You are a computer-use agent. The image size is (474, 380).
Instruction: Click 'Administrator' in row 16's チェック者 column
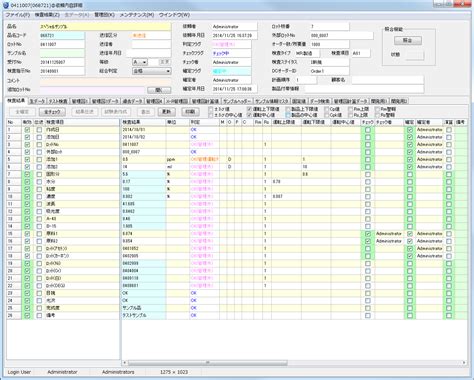(x=389, y=241)
